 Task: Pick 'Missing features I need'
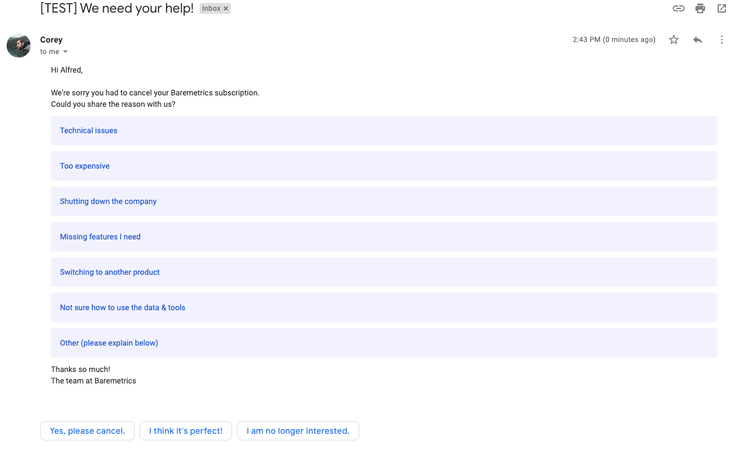click(100, 237)
